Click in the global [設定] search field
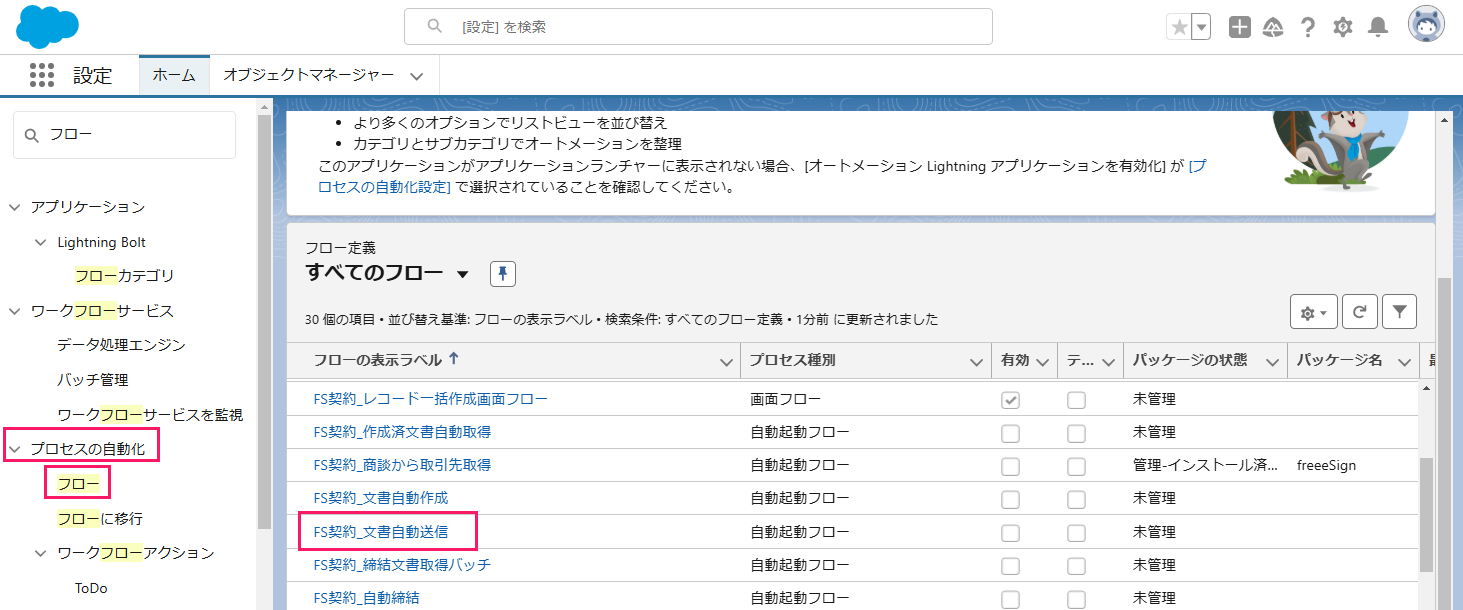This screenshot has width=1463, height=610. tap(698, 27)
